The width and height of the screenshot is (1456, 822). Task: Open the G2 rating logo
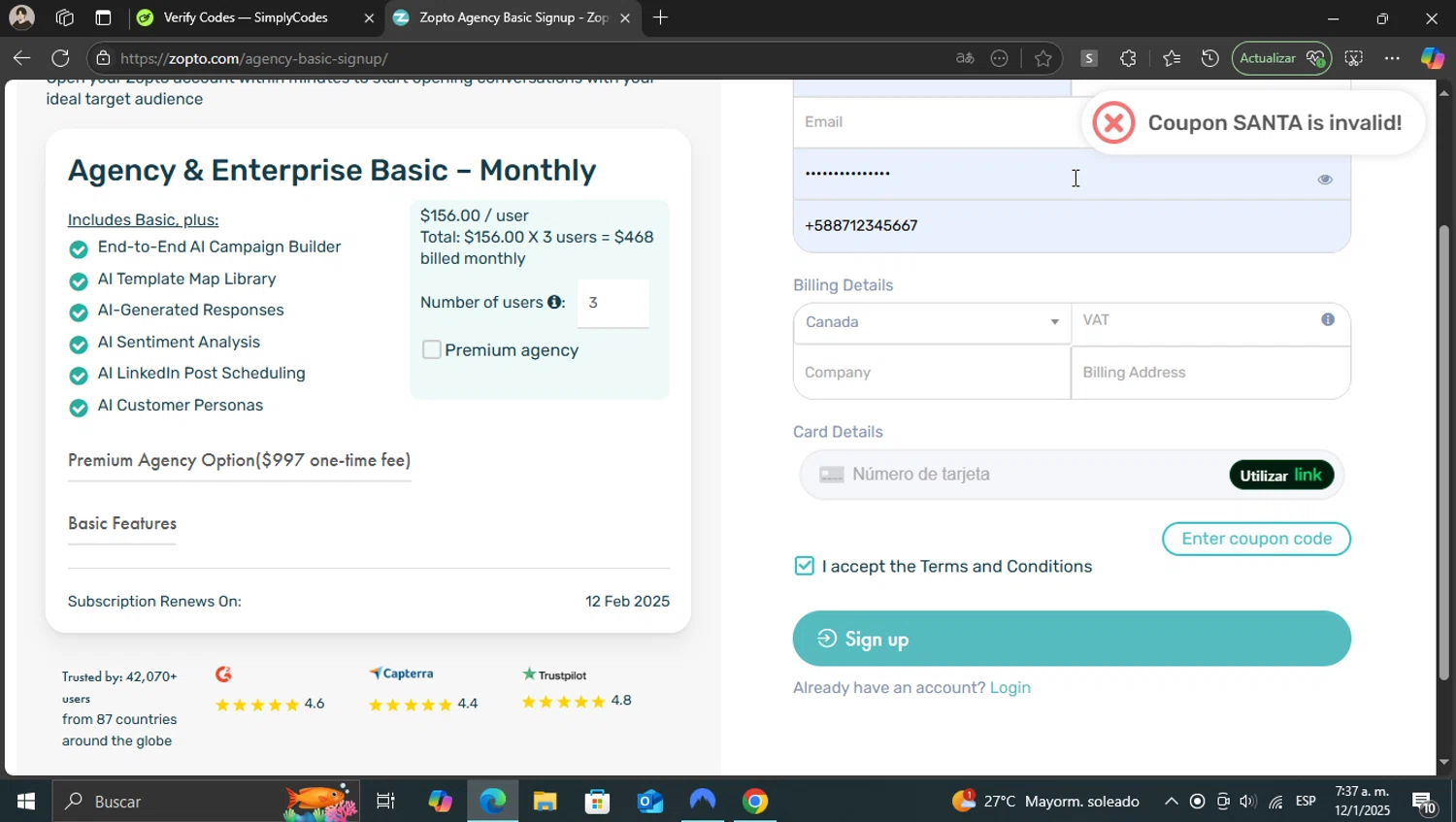click(223, 674)
